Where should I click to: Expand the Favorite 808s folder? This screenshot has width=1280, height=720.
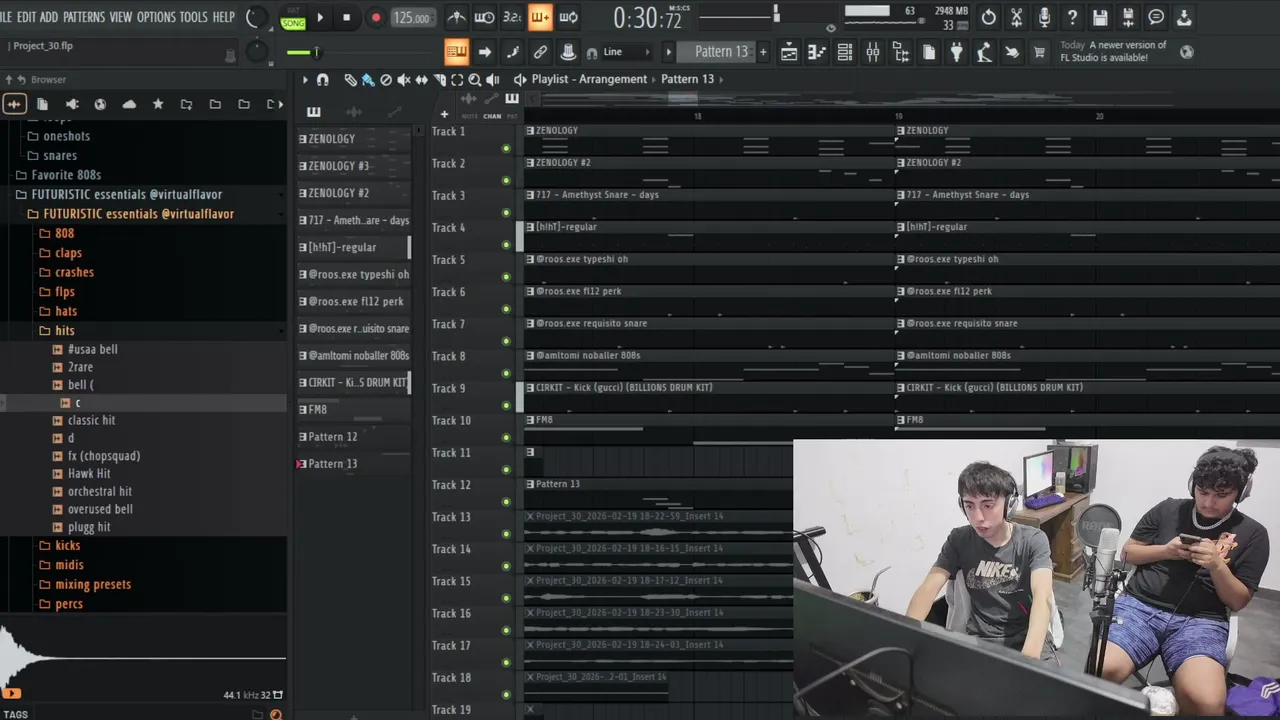[x=66, y=175]
